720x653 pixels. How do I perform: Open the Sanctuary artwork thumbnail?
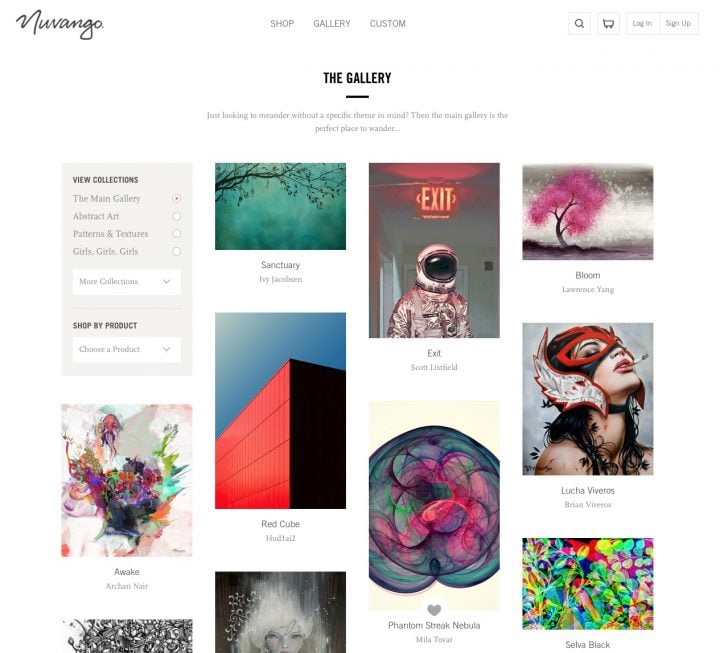pyautogui.click(x=281, y=206)
